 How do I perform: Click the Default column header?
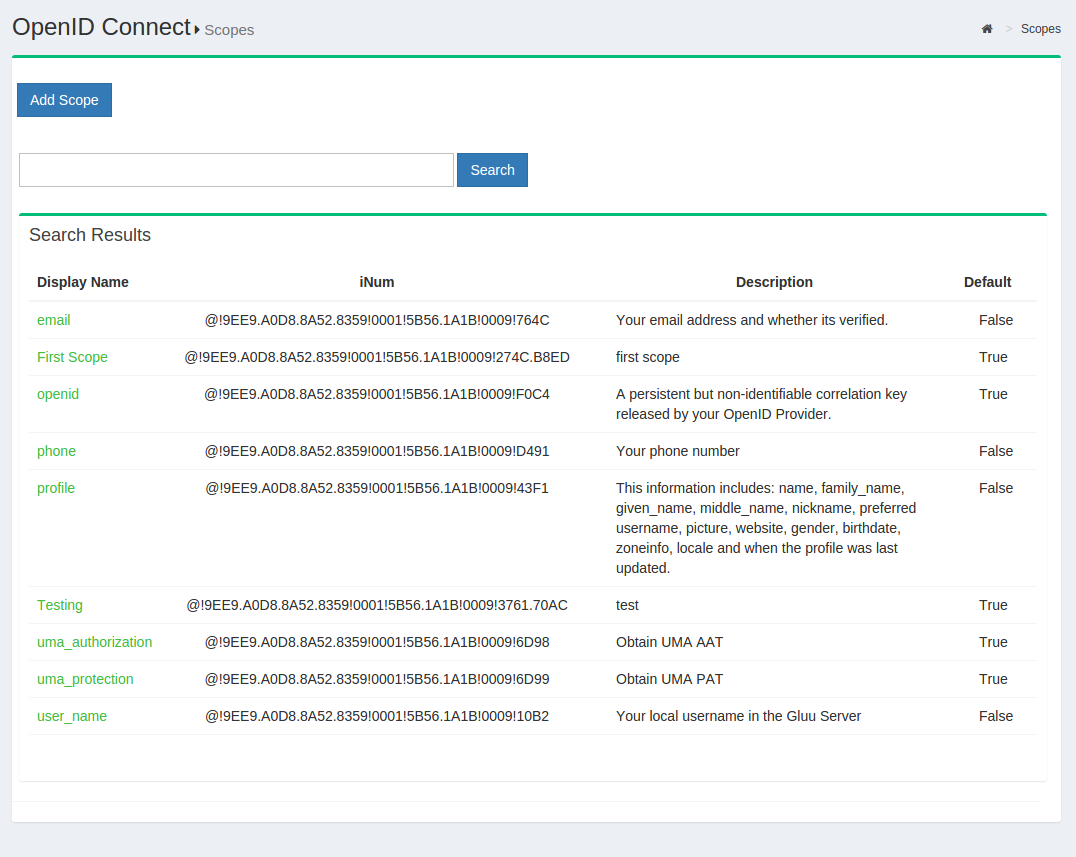[x=987, y=282]
